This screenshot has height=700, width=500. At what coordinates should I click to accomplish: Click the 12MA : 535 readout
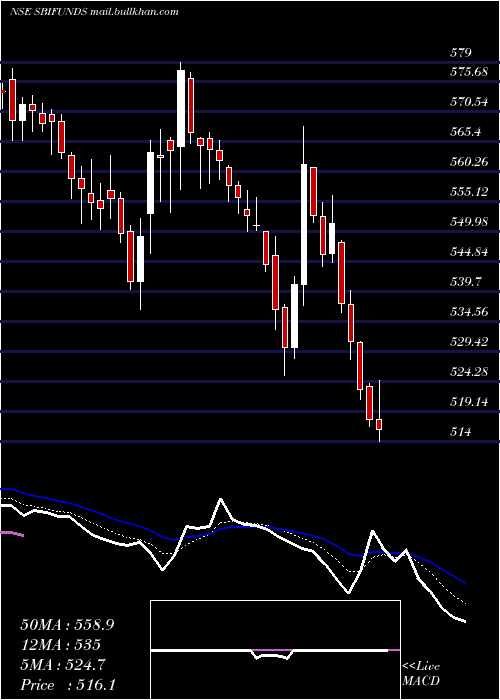click(x=60, y=645)
